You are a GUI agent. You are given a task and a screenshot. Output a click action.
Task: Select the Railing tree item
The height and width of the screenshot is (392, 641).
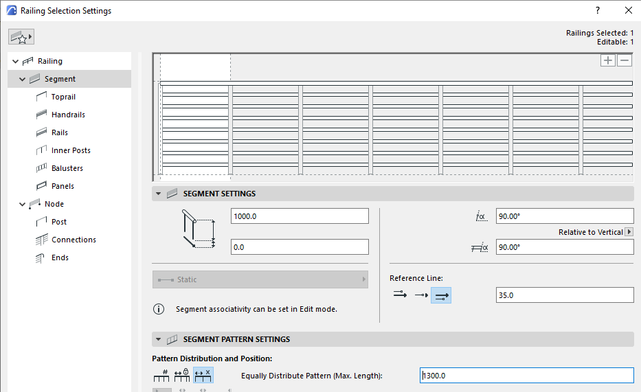tap(50, 61)
